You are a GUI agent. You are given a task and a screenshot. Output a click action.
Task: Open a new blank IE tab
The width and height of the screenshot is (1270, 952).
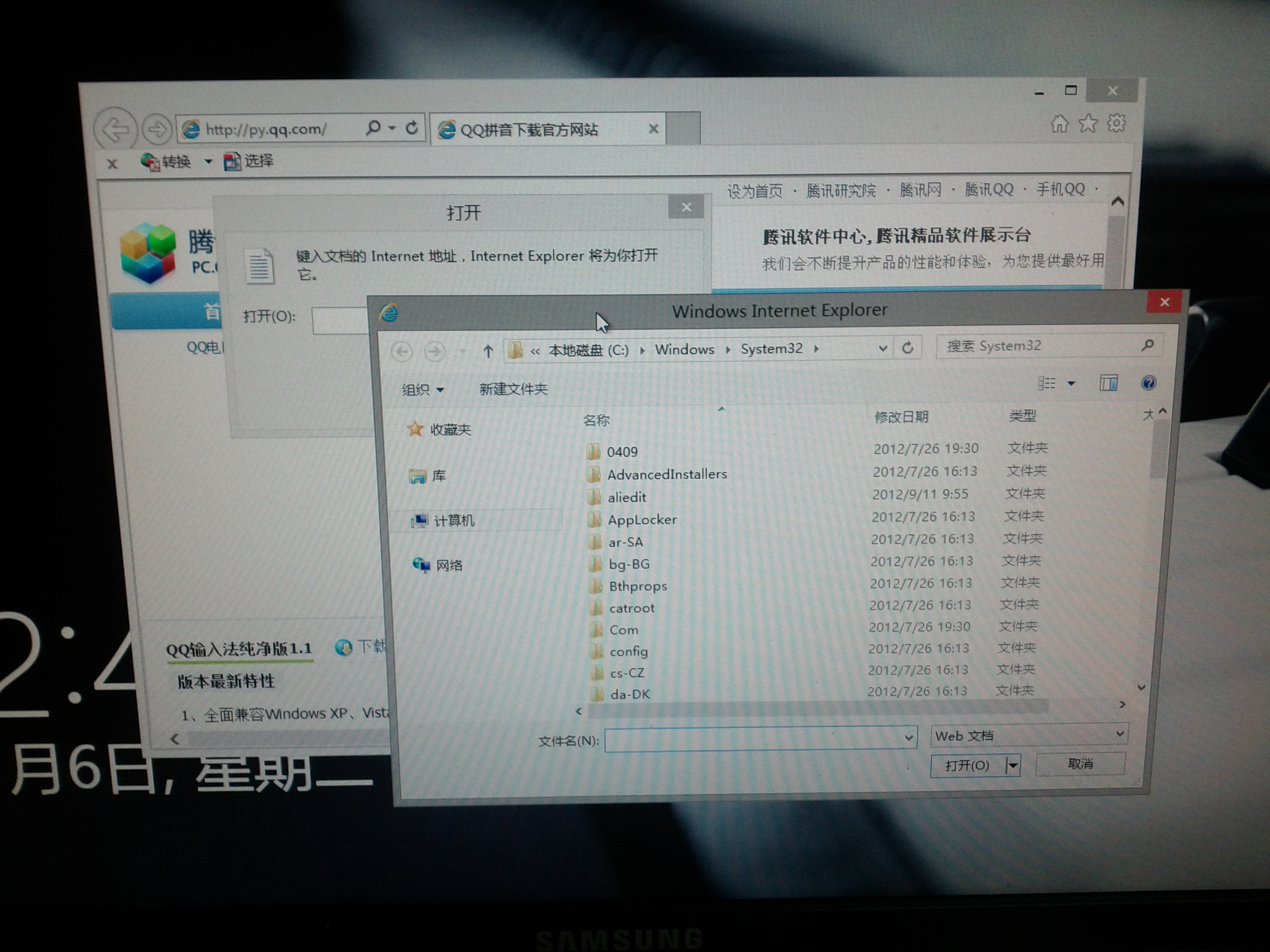[683, 128]
